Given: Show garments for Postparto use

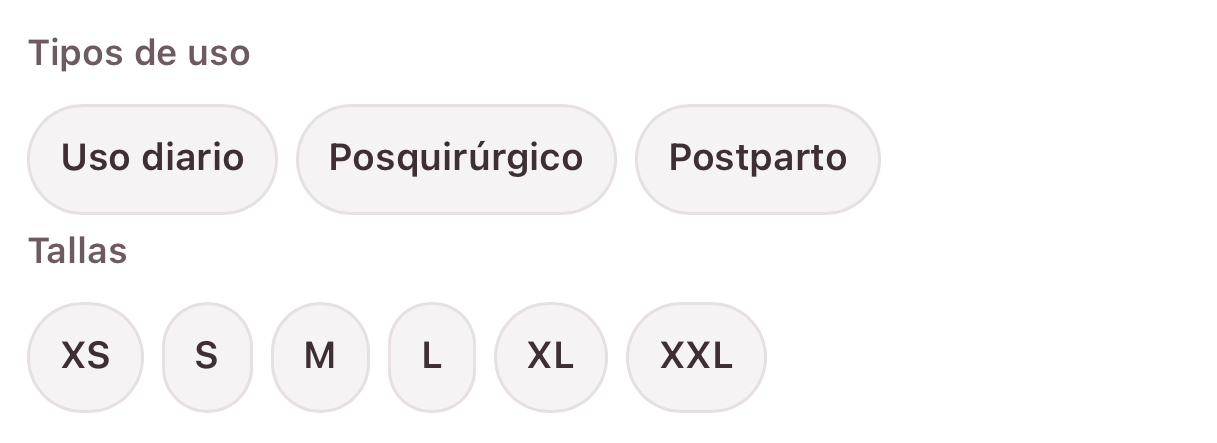Looking at the screenshot, I should 757,158.
